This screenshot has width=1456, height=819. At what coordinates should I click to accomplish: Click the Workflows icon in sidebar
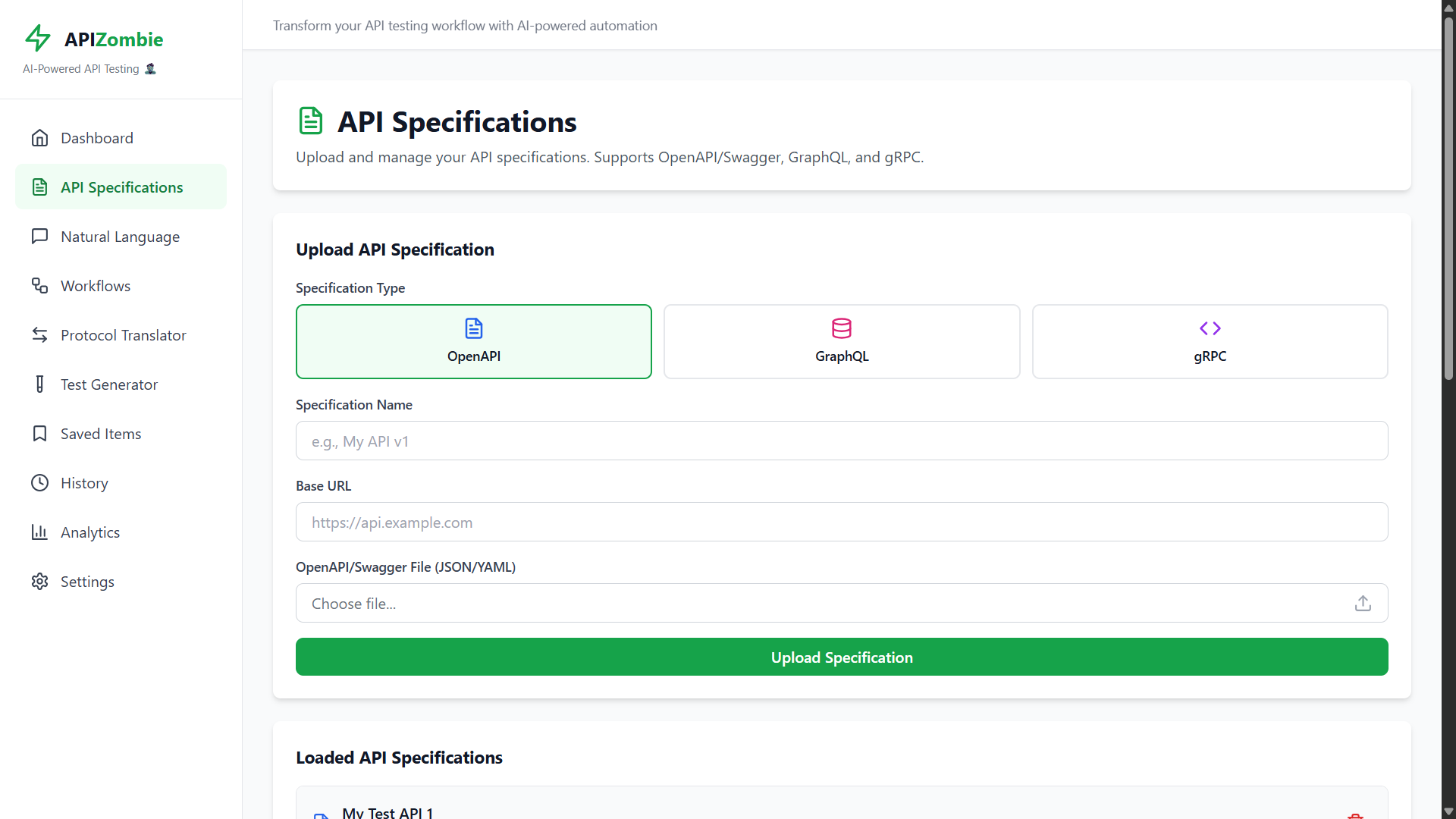click(39, 286)
